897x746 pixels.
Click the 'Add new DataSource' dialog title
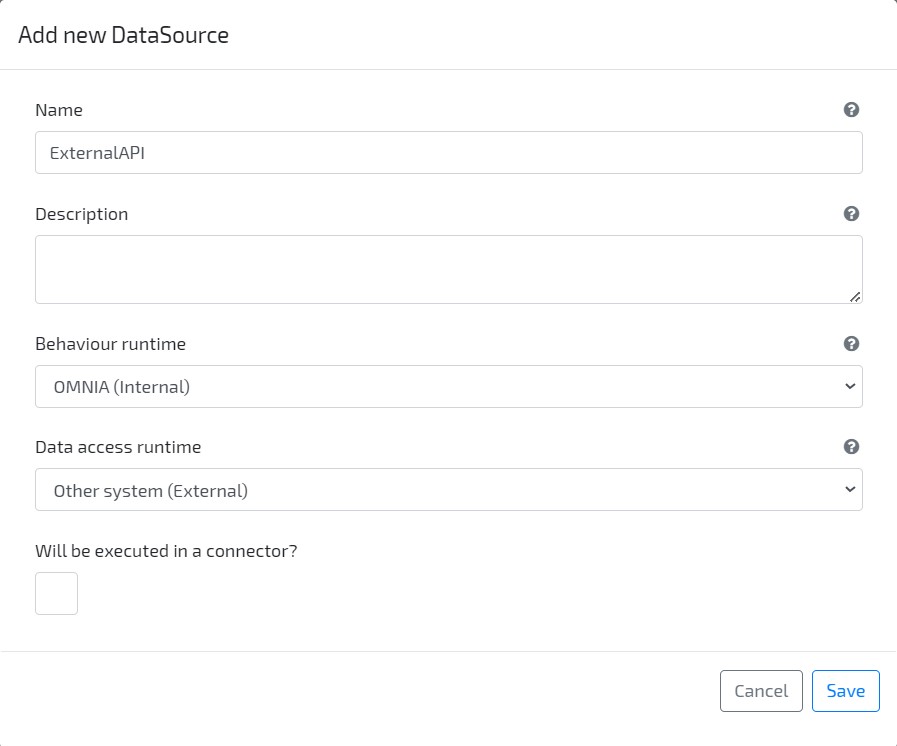pos(124,36)
